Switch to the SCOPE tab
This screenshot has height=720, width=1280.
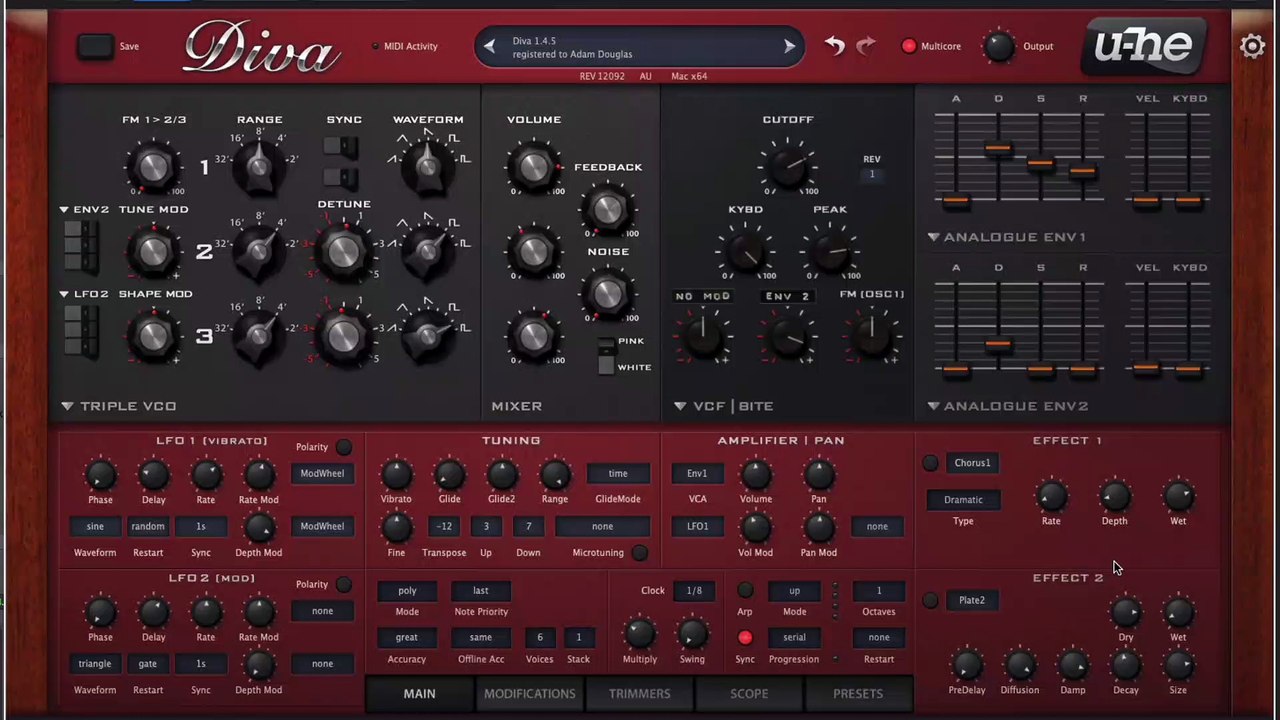pyautogui.click(x=749, y=694)
